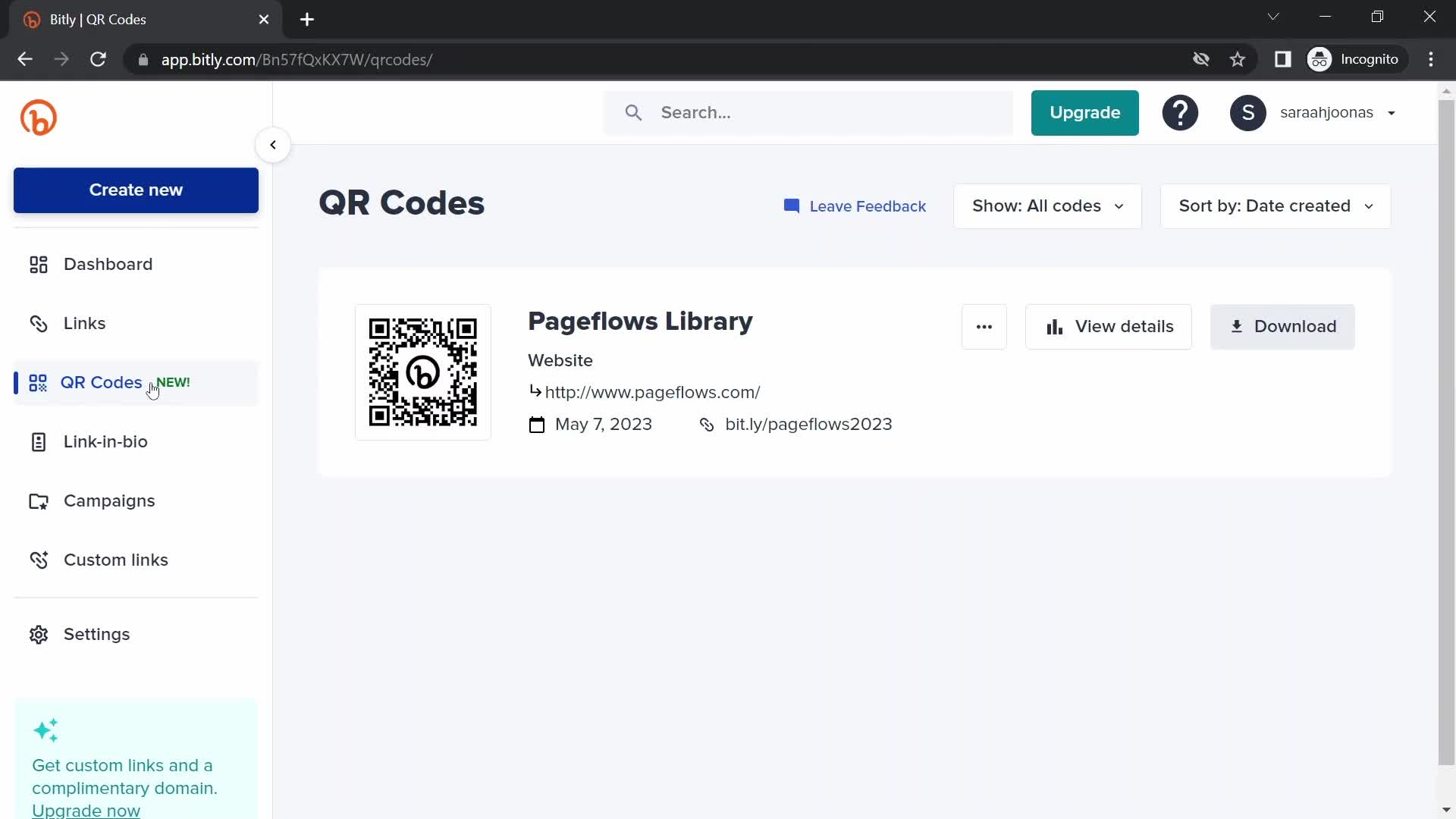Click the Upgrade now link in sidebar
The width and height of the screenshot is (1456, 819).
click(x=86, y=811)
